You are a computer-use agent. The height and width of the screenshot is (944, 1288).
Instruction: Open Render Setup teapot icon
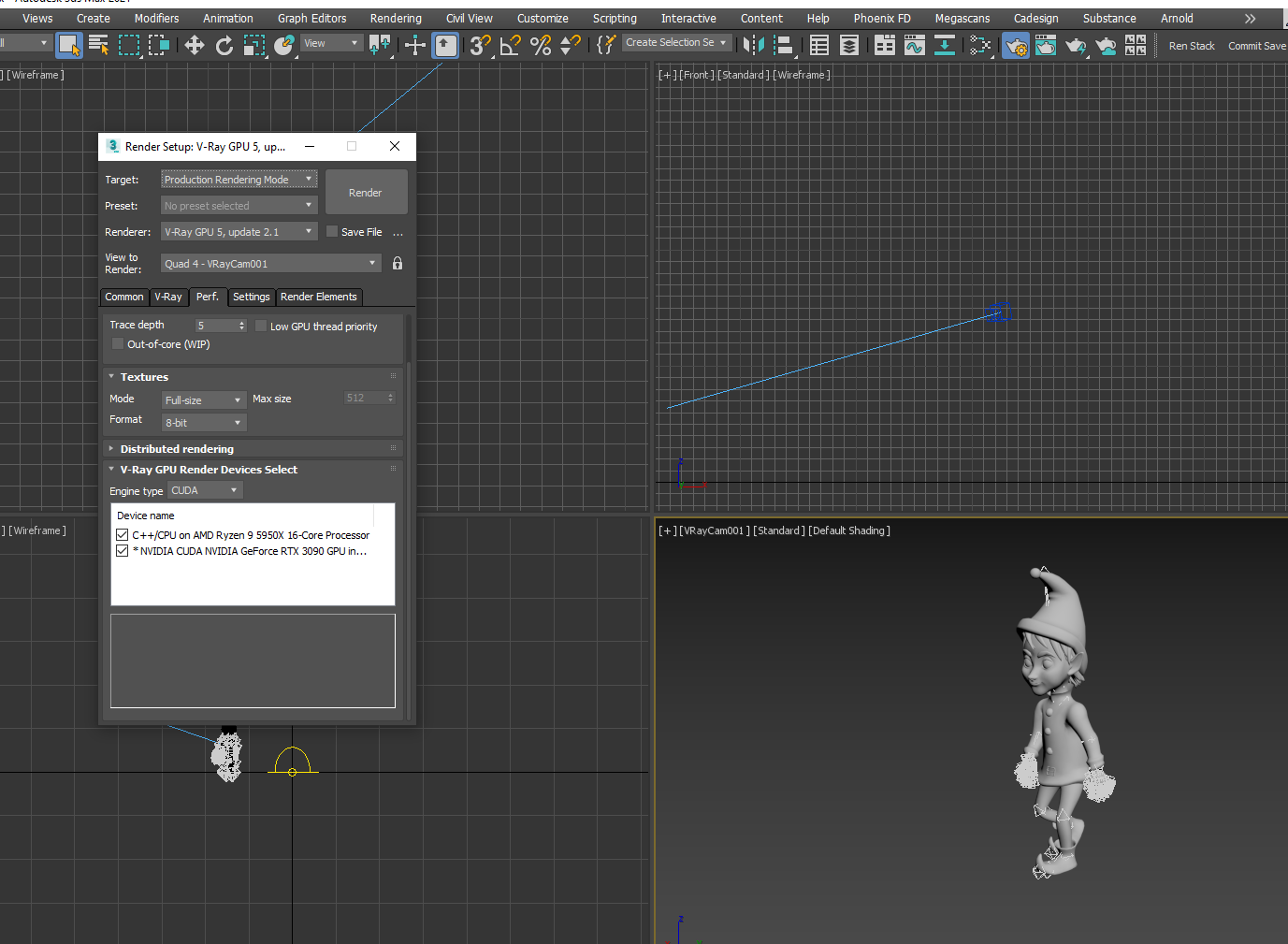point(1016,45)
